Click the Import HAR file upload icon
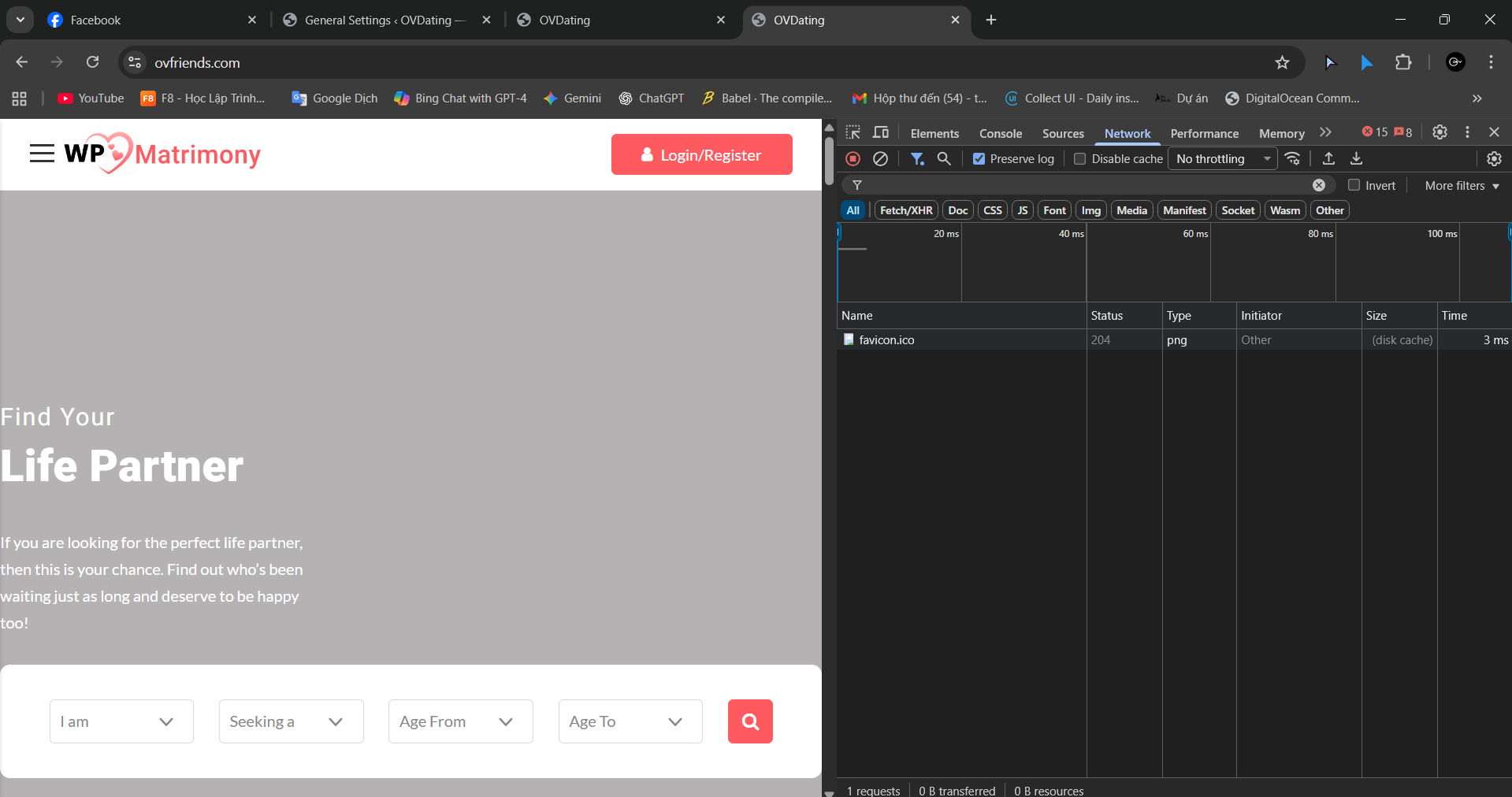This screenshot has width=1512, height=797. (x=1328, y=159)
